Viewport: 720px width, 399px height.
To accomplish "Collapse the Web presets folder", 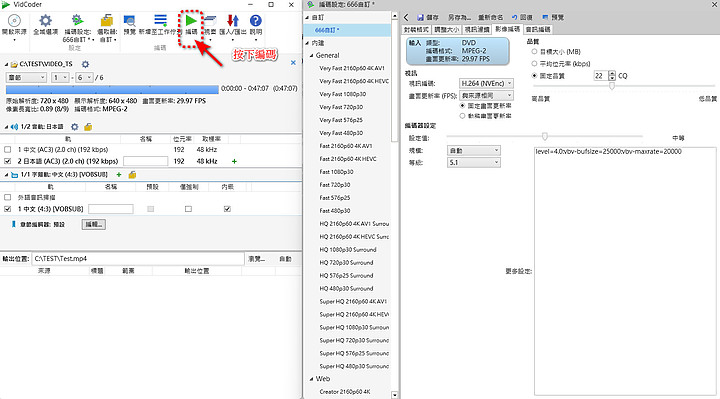I will (x=311, y=379).
